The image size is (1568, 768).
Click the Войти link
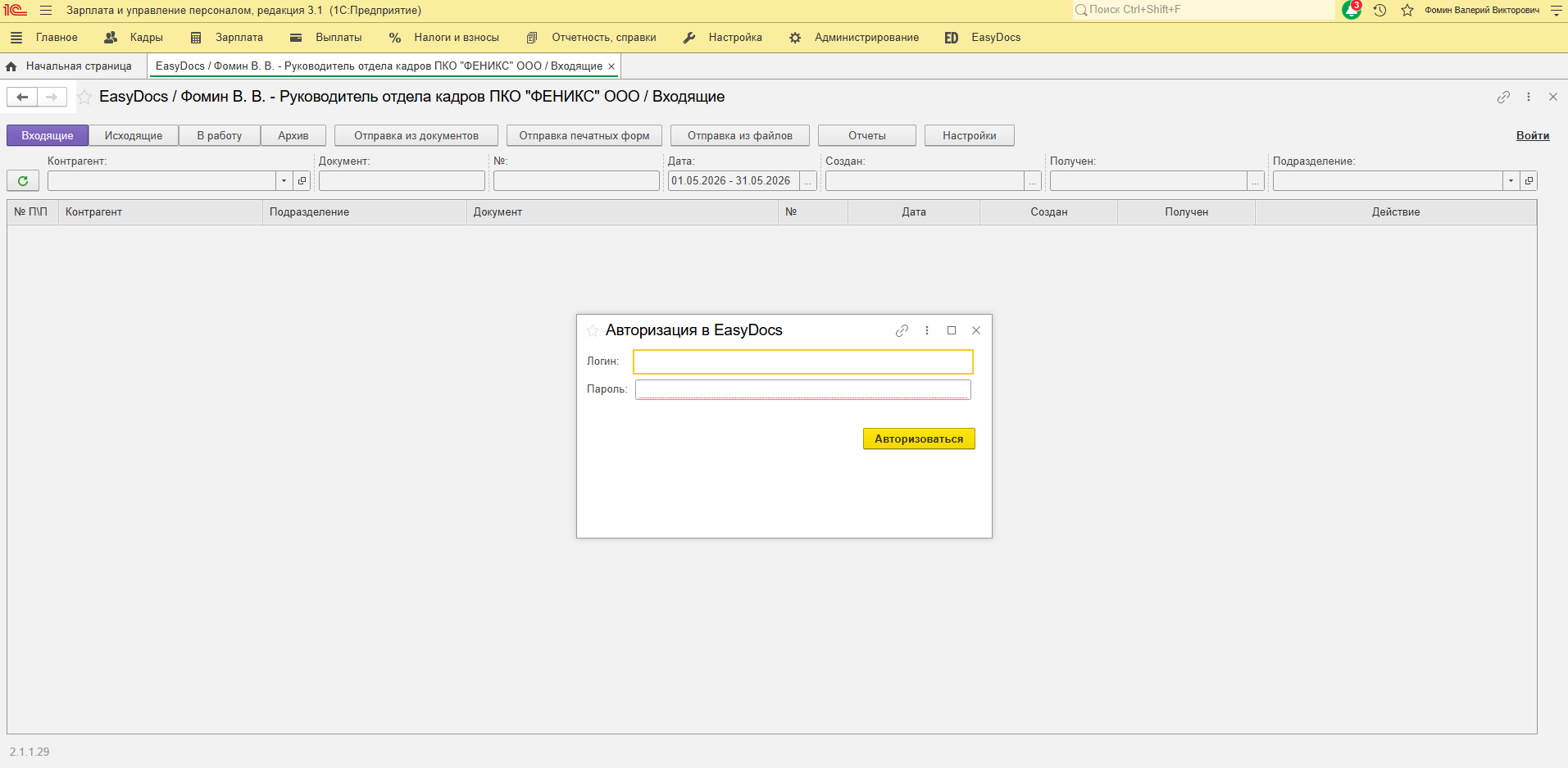[x=1533, y=136]
